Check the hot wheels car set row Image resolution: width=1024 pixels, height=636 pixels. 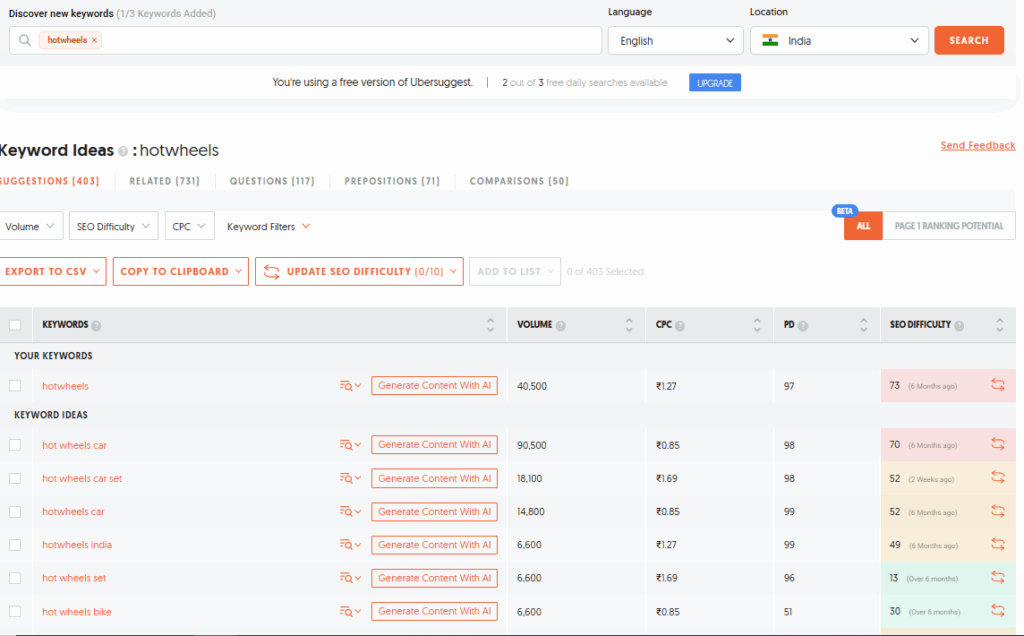[15, 478]
